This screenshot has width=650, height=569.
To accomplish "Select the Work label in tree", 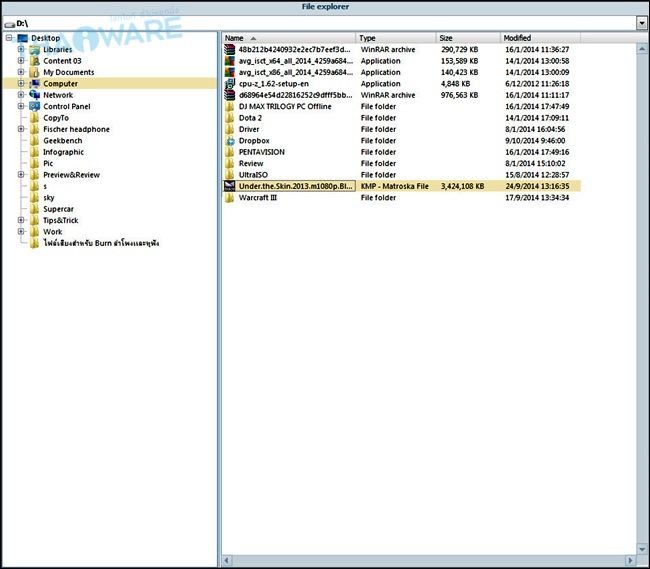I will click(x=53, y=232).
